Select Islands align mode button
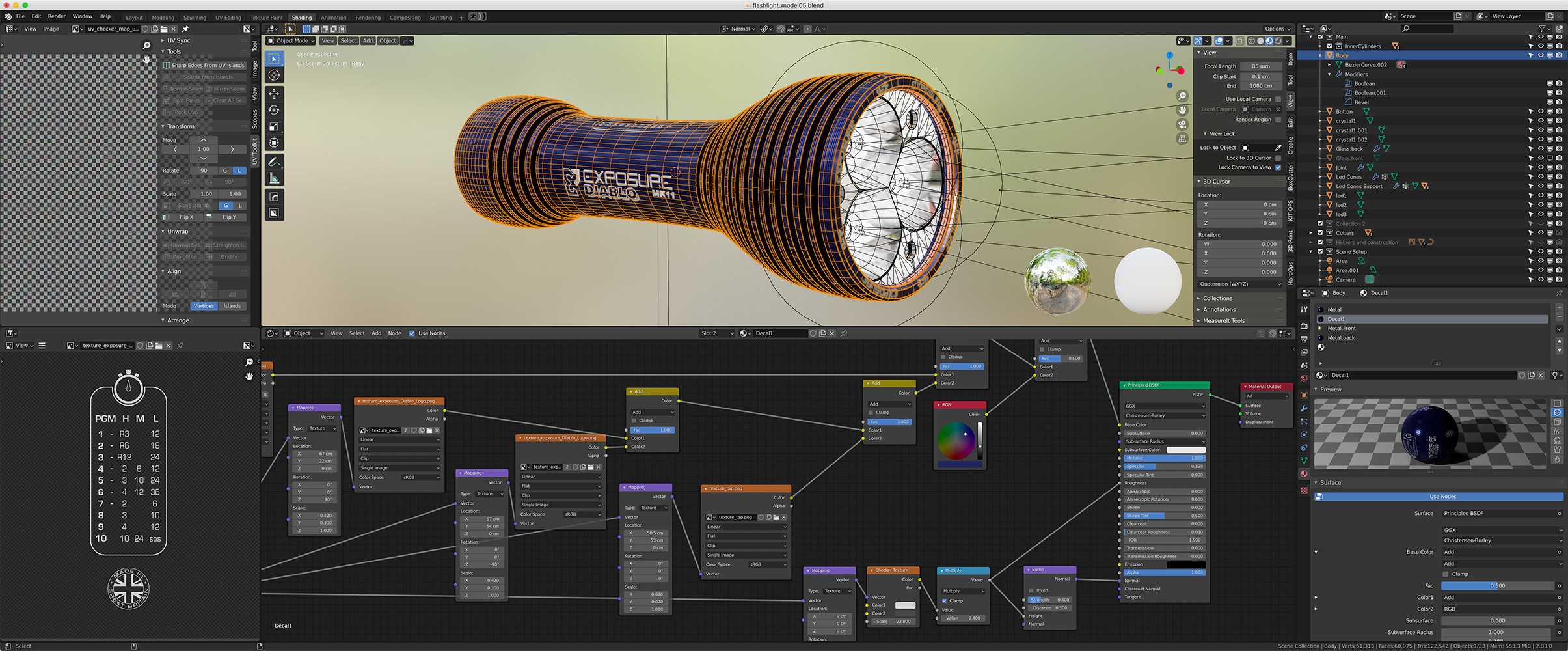This screenshot has width=1568, height=651. [x=232, y=306]
